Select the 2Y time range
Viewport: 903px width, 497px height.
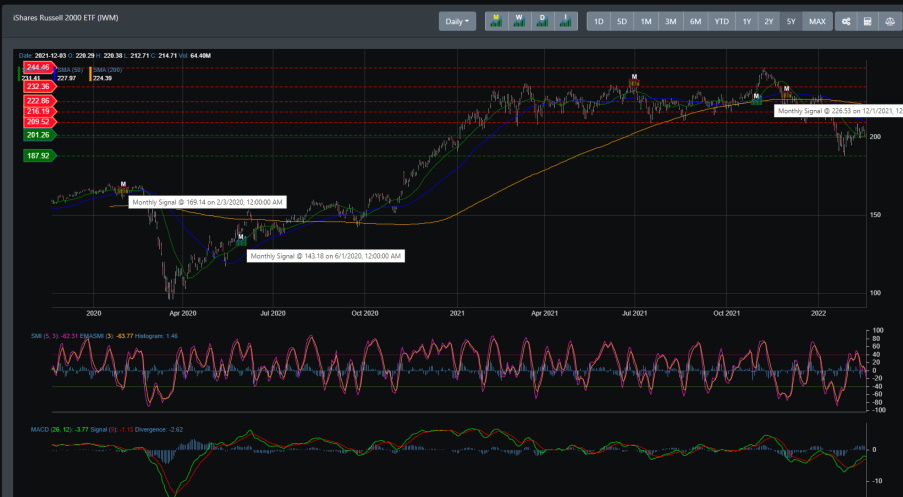tap(769, 21)
